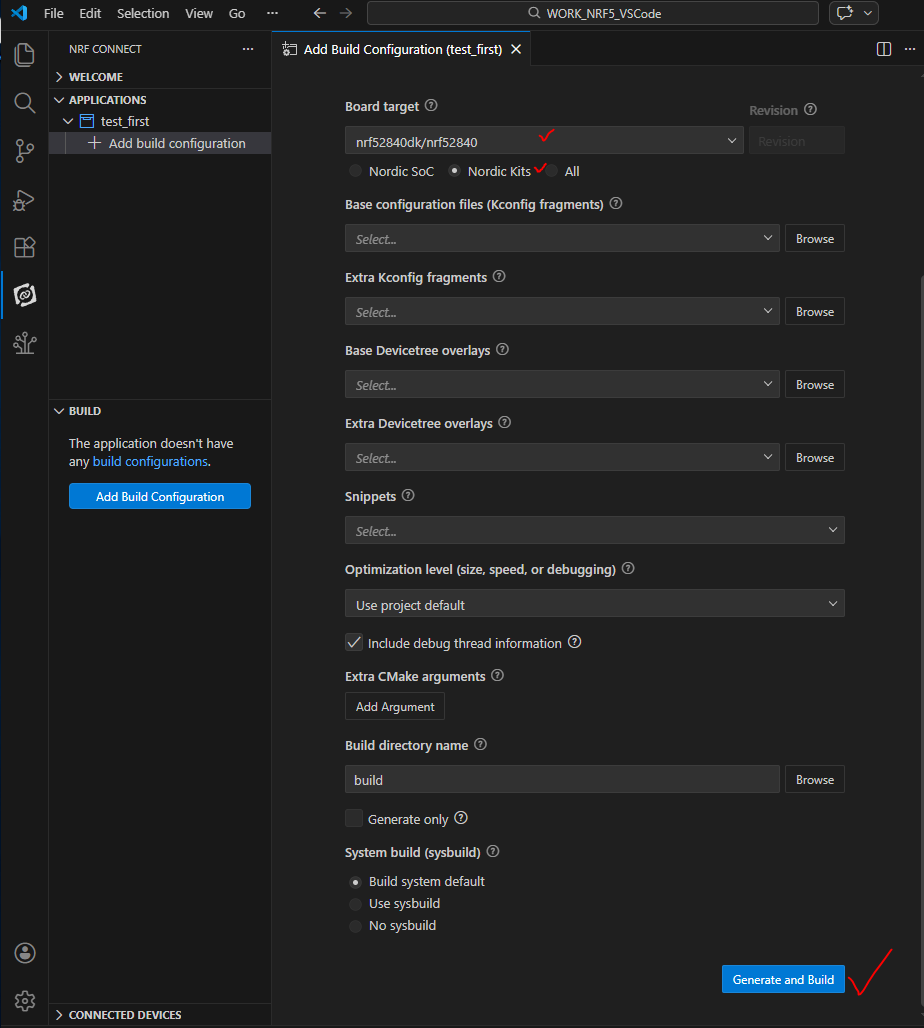This screenshot has height=1028, width=924.
Task: Click help icon next to Extra CMake arguments
Action: pos(497,675)
